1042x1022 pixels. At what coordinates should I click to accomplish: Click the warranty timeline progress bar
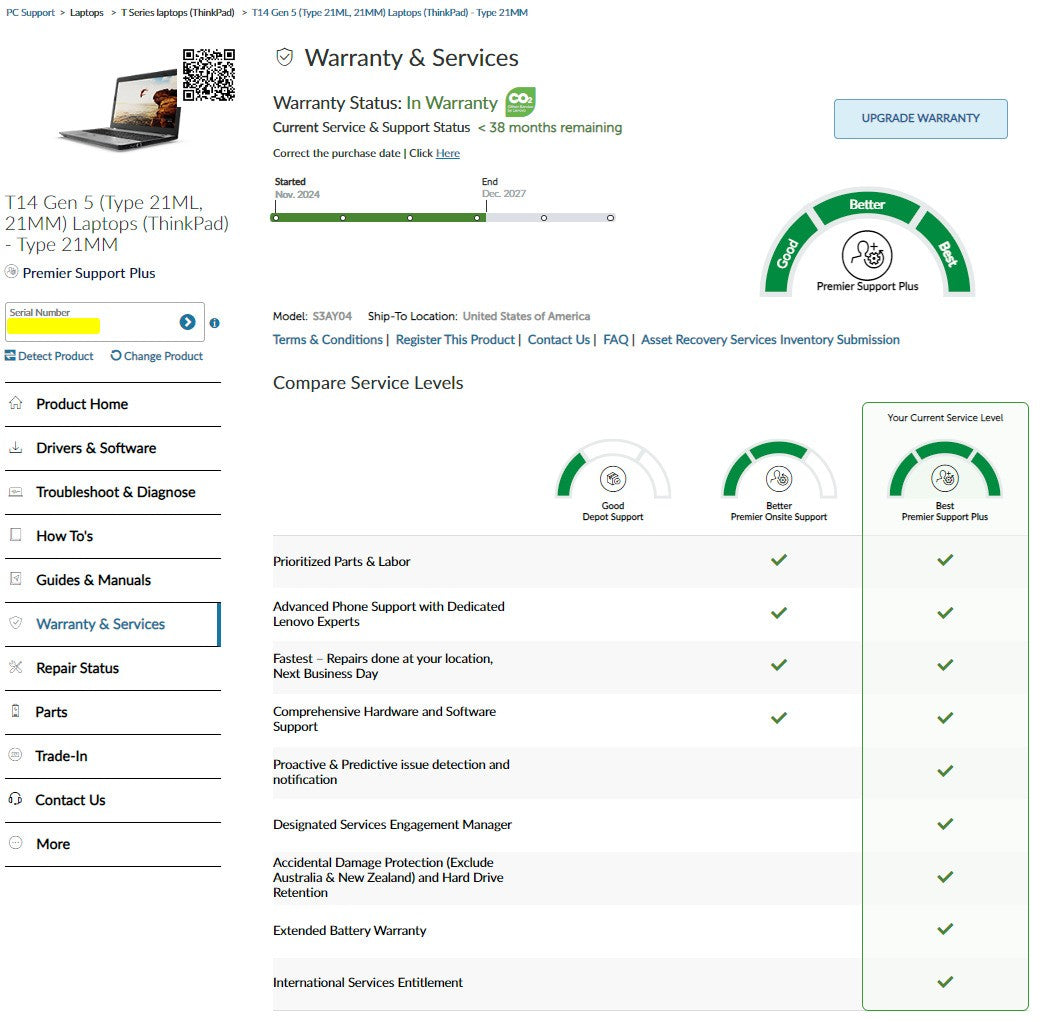point(443,217)
